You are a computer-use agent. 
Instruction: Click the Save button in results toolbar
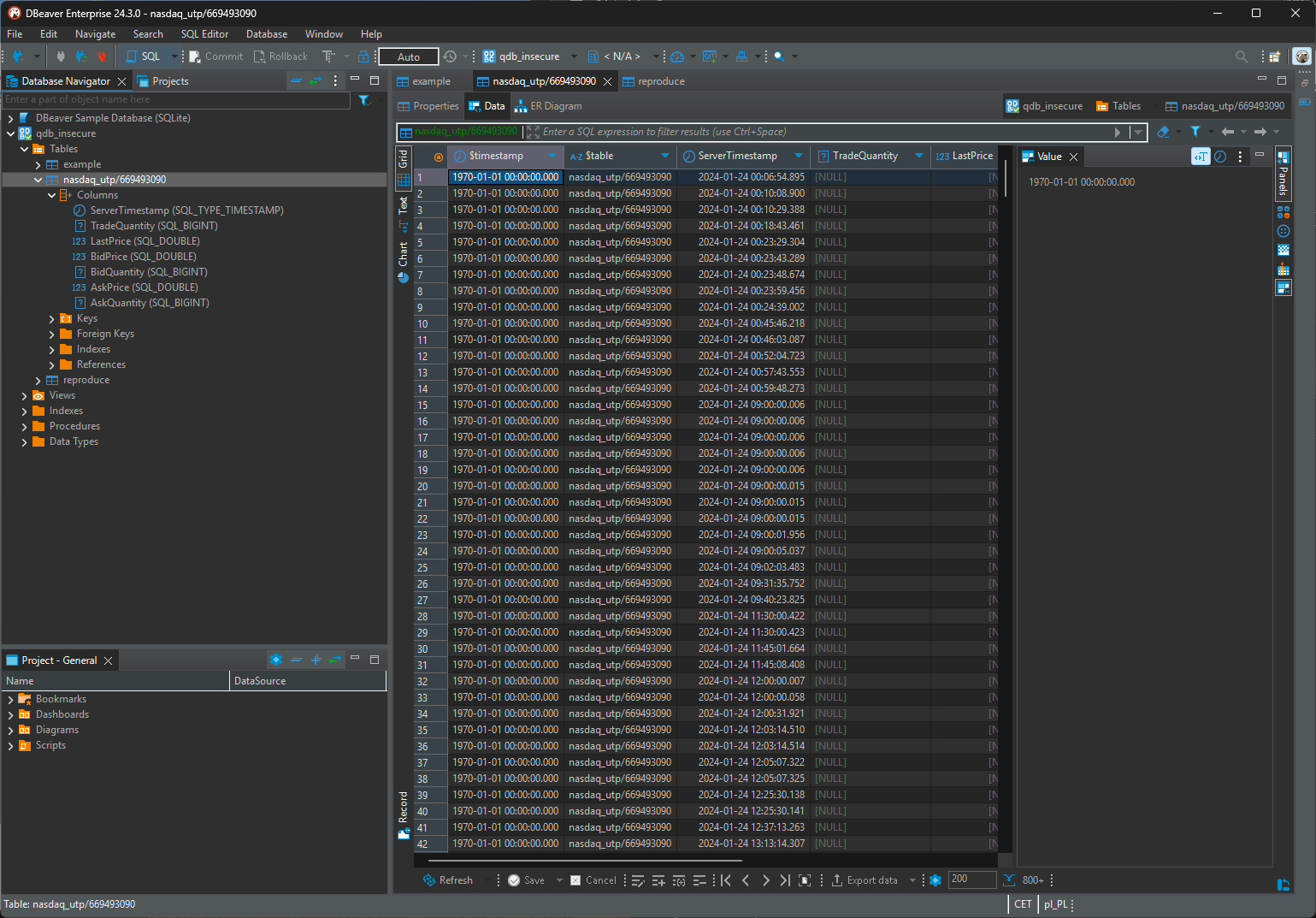526,880
